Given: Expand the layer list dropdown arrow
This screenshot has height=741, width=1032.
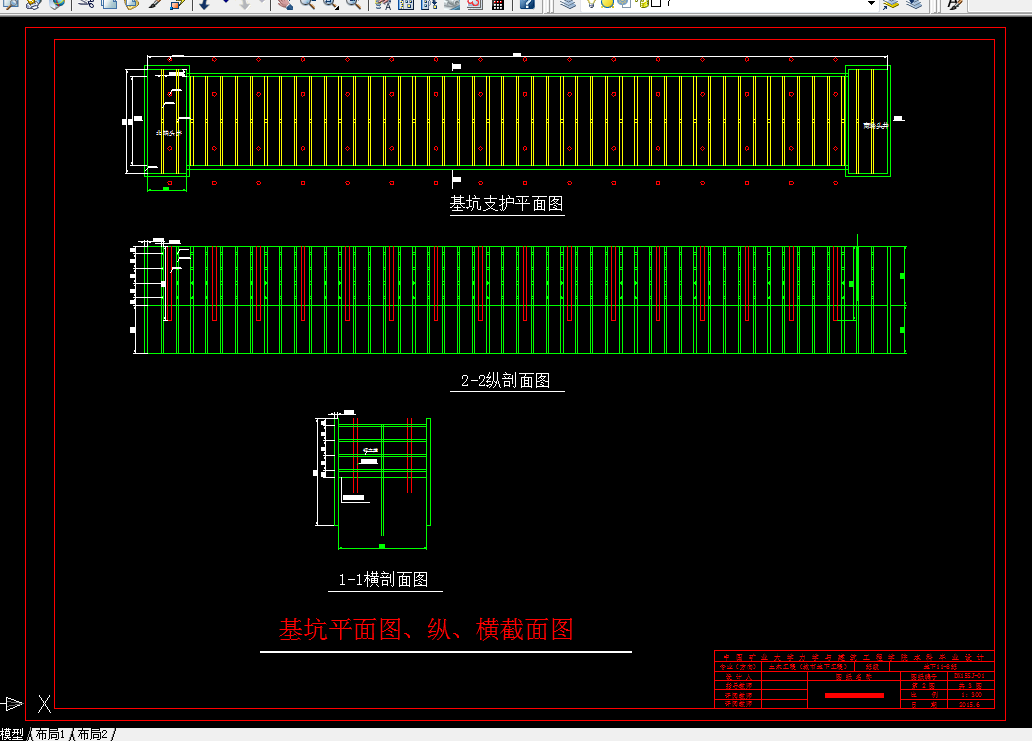Looking at the screenshot, I should tap(871, 3).
